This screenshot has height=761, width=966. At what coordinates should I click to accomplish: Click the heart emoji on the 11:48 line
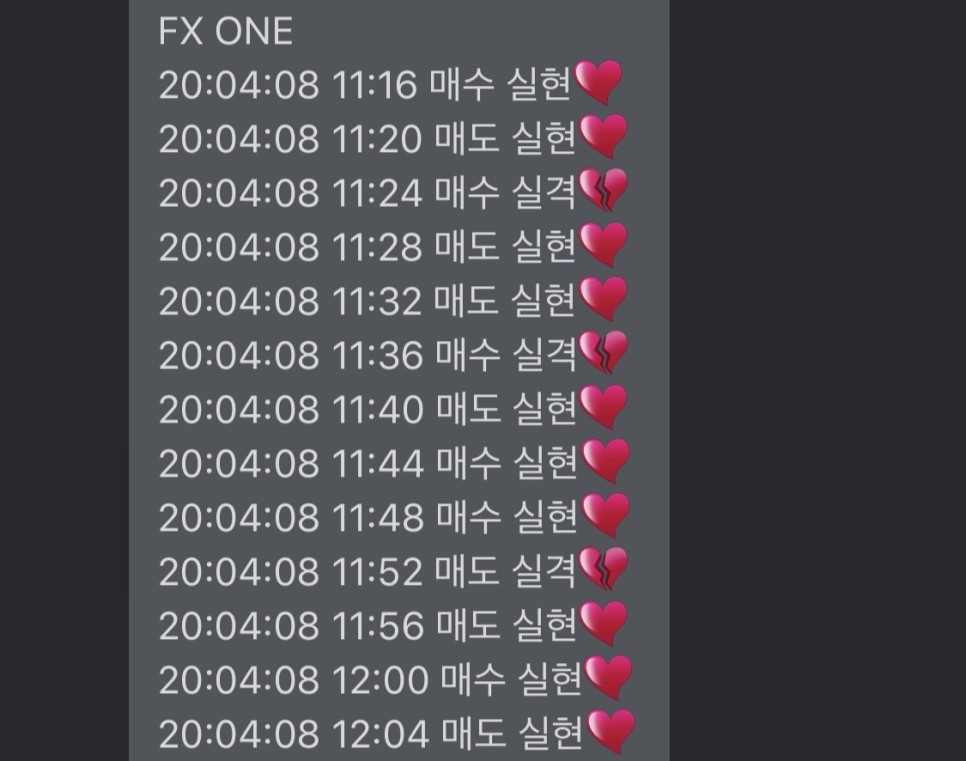(x=606, y=516)
